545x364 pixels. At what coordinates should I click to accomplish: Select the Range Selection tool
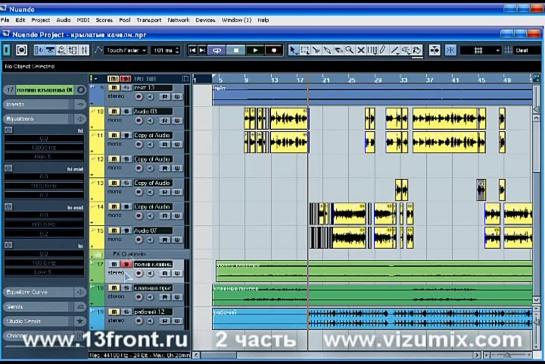click(304, 50)
